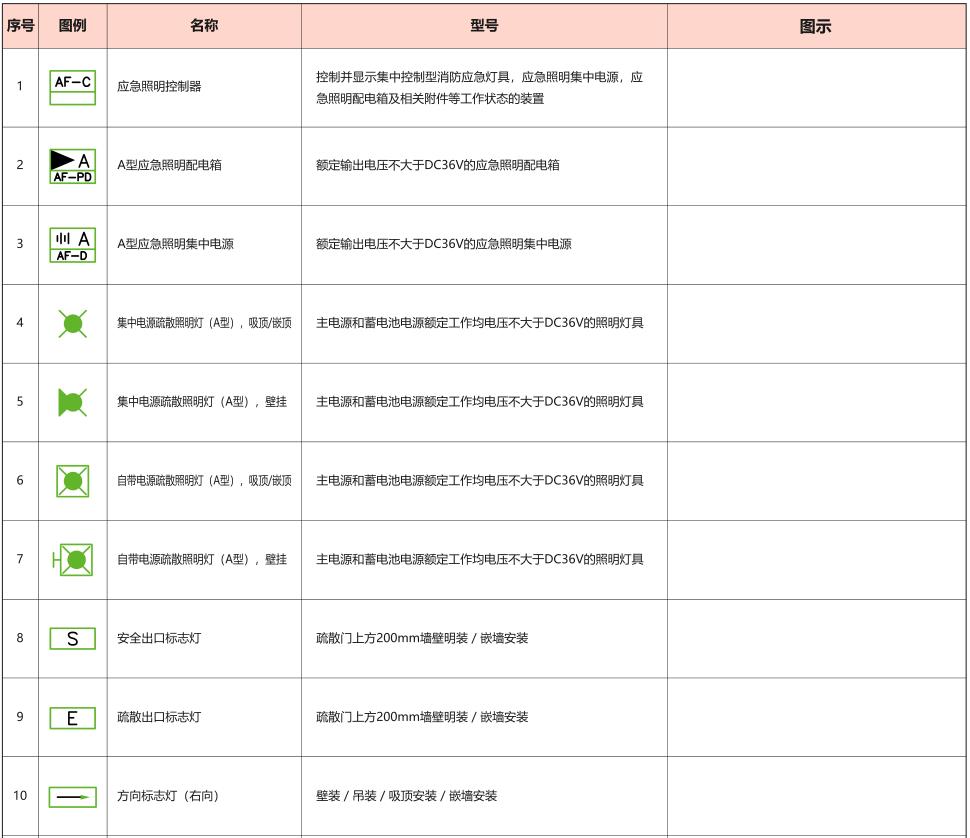Image resolution: width=970 pixels, height=838 pixels.
Task: Select the row 4 ceiling-mounted evacuation light symbol
Action: point(73,323)
